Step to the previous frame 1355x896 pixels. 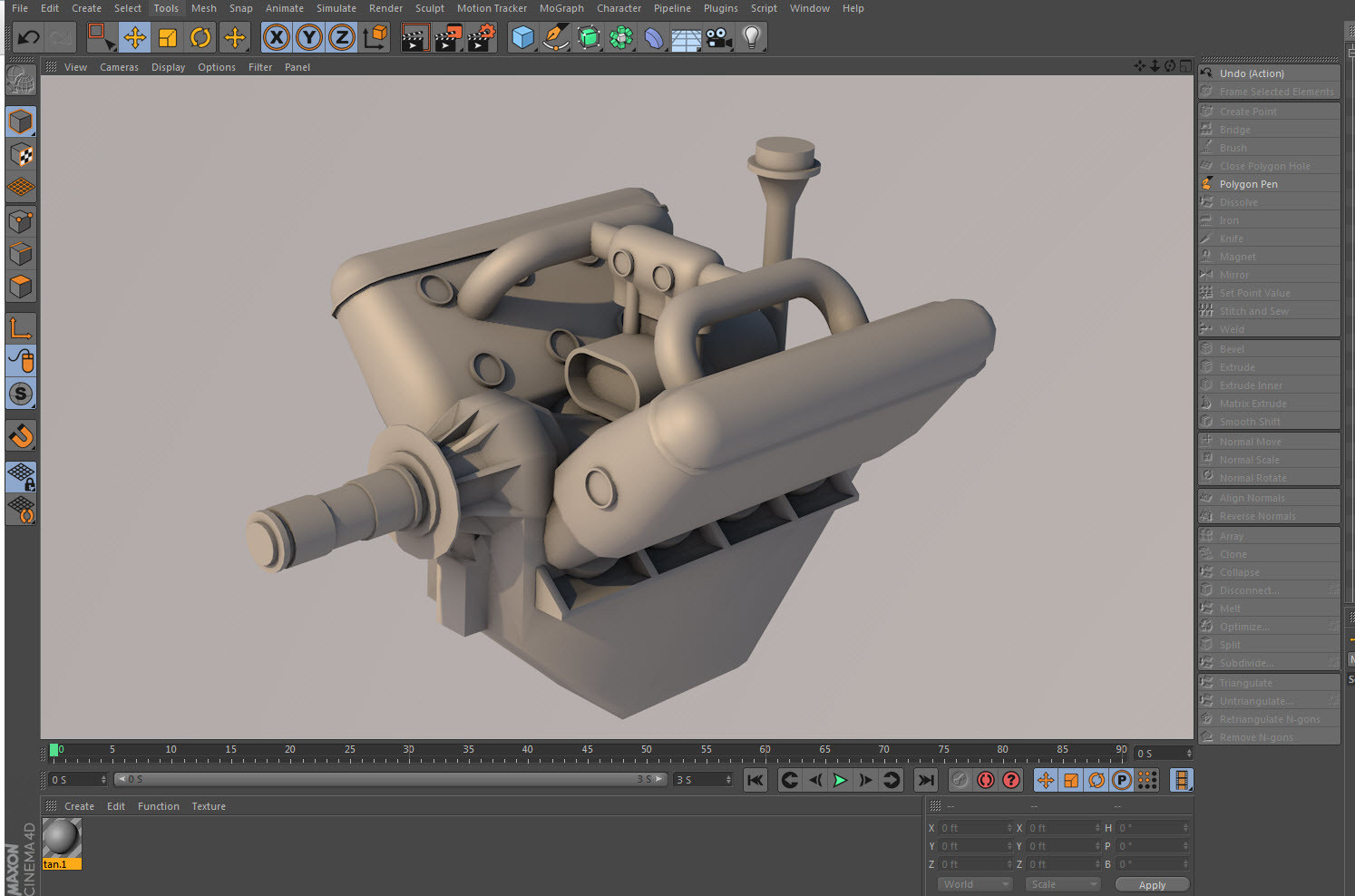coord(815,780)
